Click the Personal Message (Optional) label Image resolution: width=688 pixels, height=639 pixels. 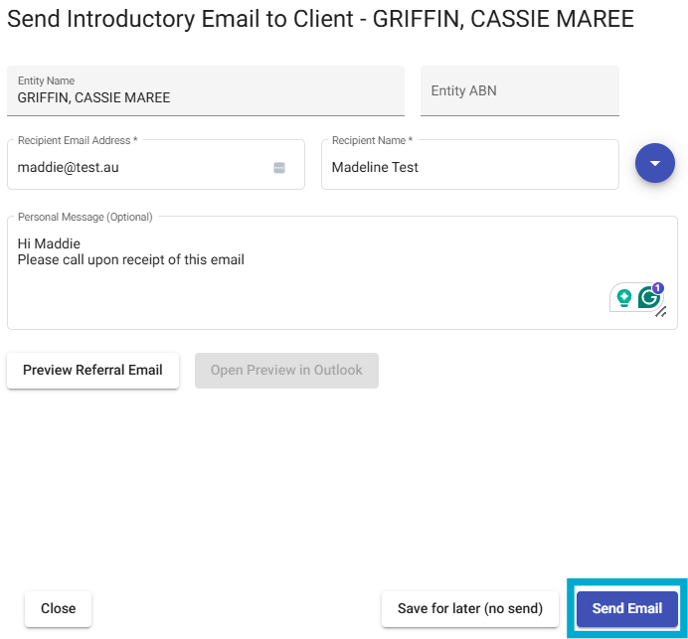click(x=85, y=217)
